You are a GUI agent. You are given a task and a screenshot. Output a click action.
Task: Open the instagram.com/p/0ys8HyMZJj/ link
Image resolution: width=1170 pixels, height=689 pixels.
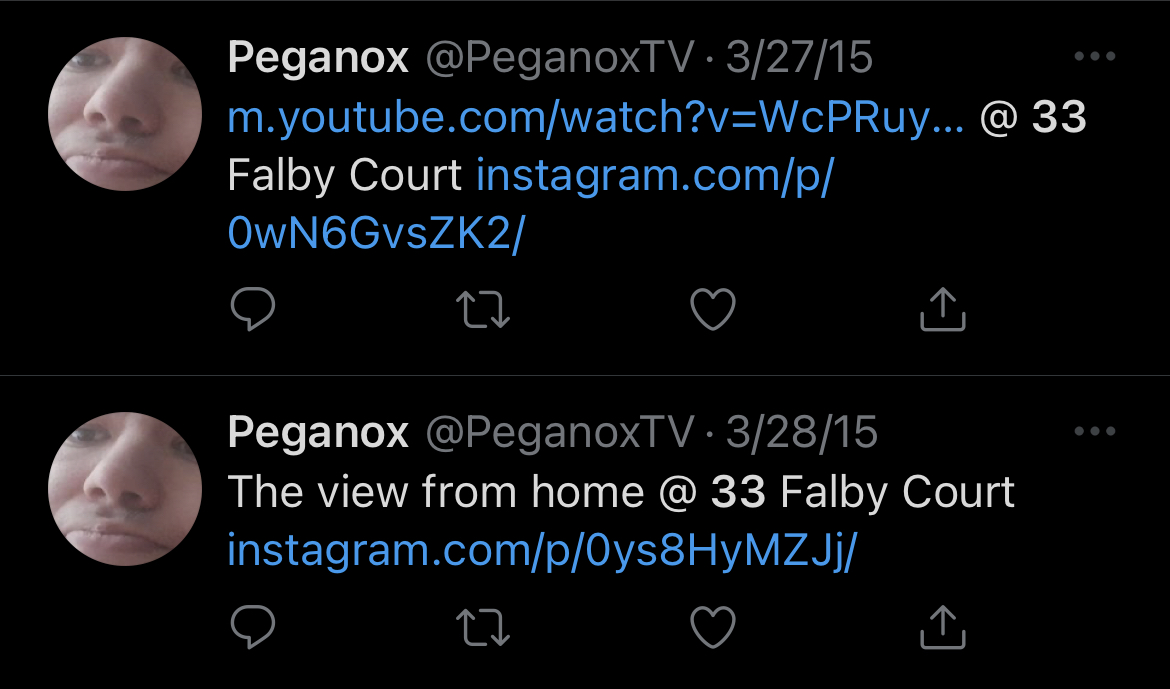[x=542, y=551]
